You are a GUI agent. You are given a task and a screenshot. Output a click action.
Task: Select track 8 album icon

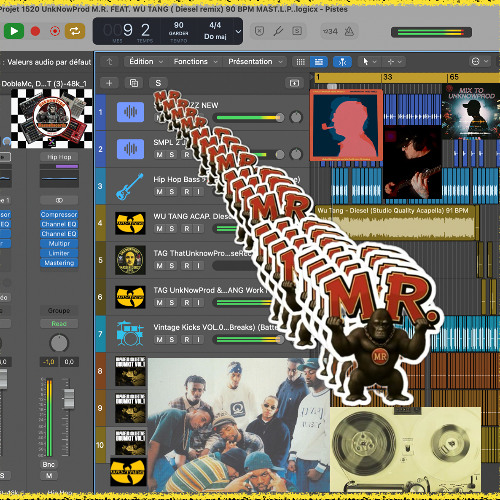click(130, 371)
